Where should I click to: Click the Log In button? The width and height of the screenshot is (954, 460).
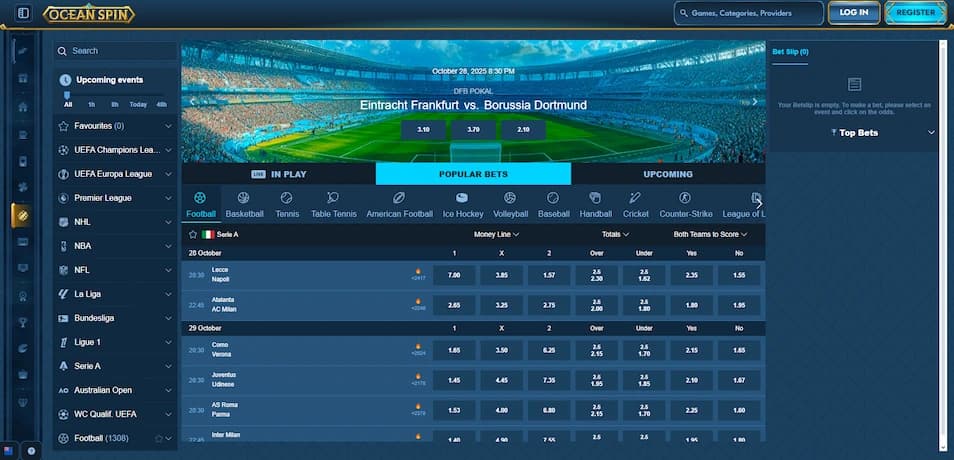tap(854, 13)
